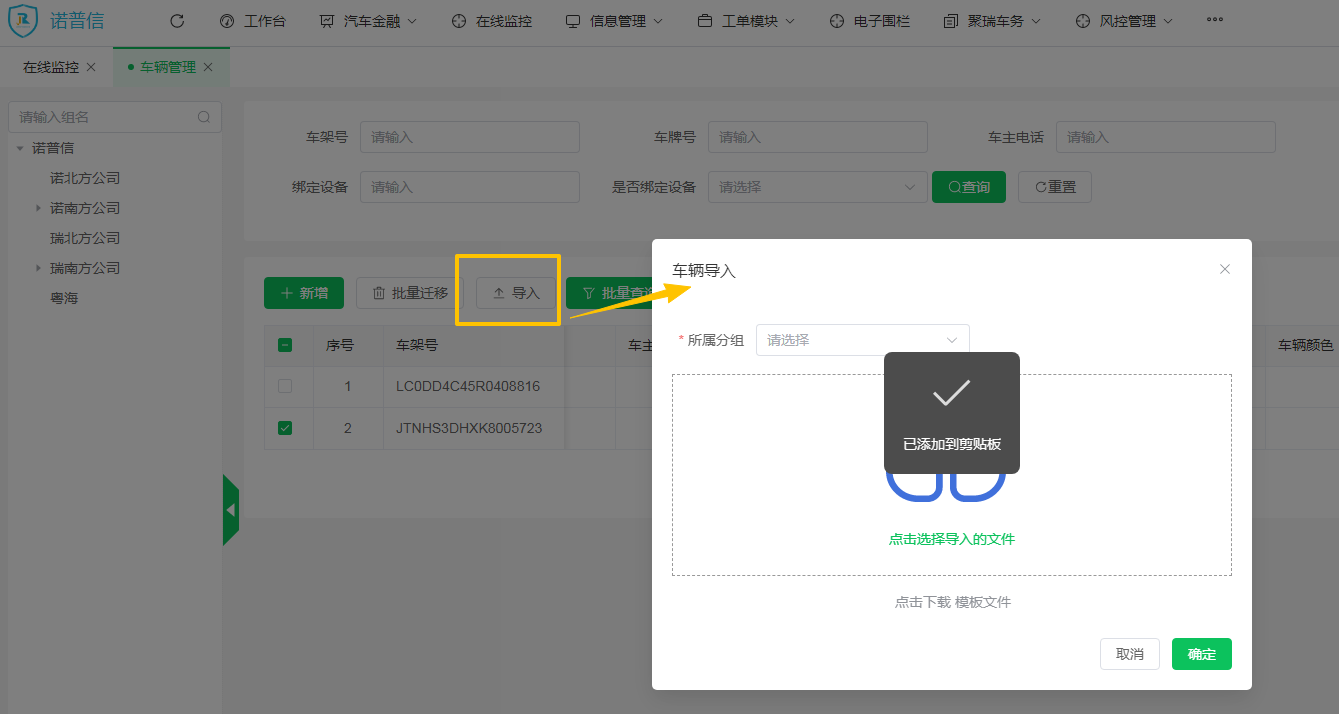Uncheck the checkbox for row 2
Screen dimensions: 1339x714
pos(285,428)
